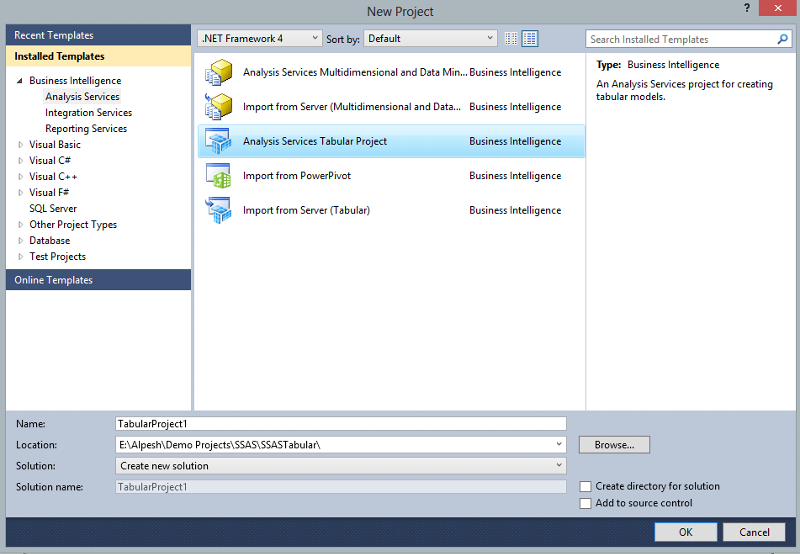Click the Import from Server (Tabular) icon
The width and height of the screenshot is (800, 554).
pos(218,210)
